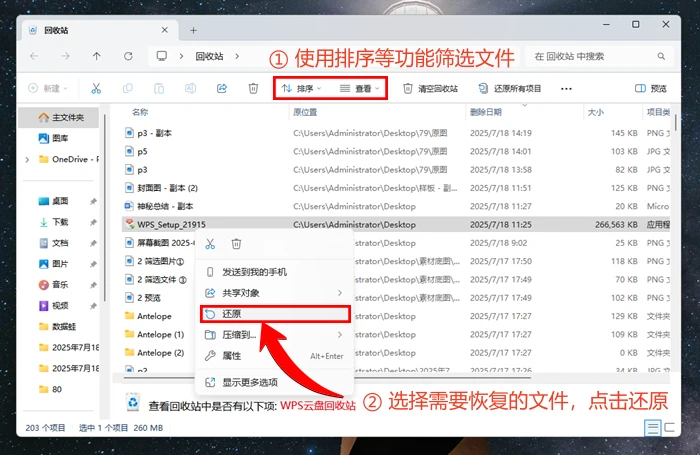
Task: Toggle the 预览 preview pane
Action: (651, 88)
